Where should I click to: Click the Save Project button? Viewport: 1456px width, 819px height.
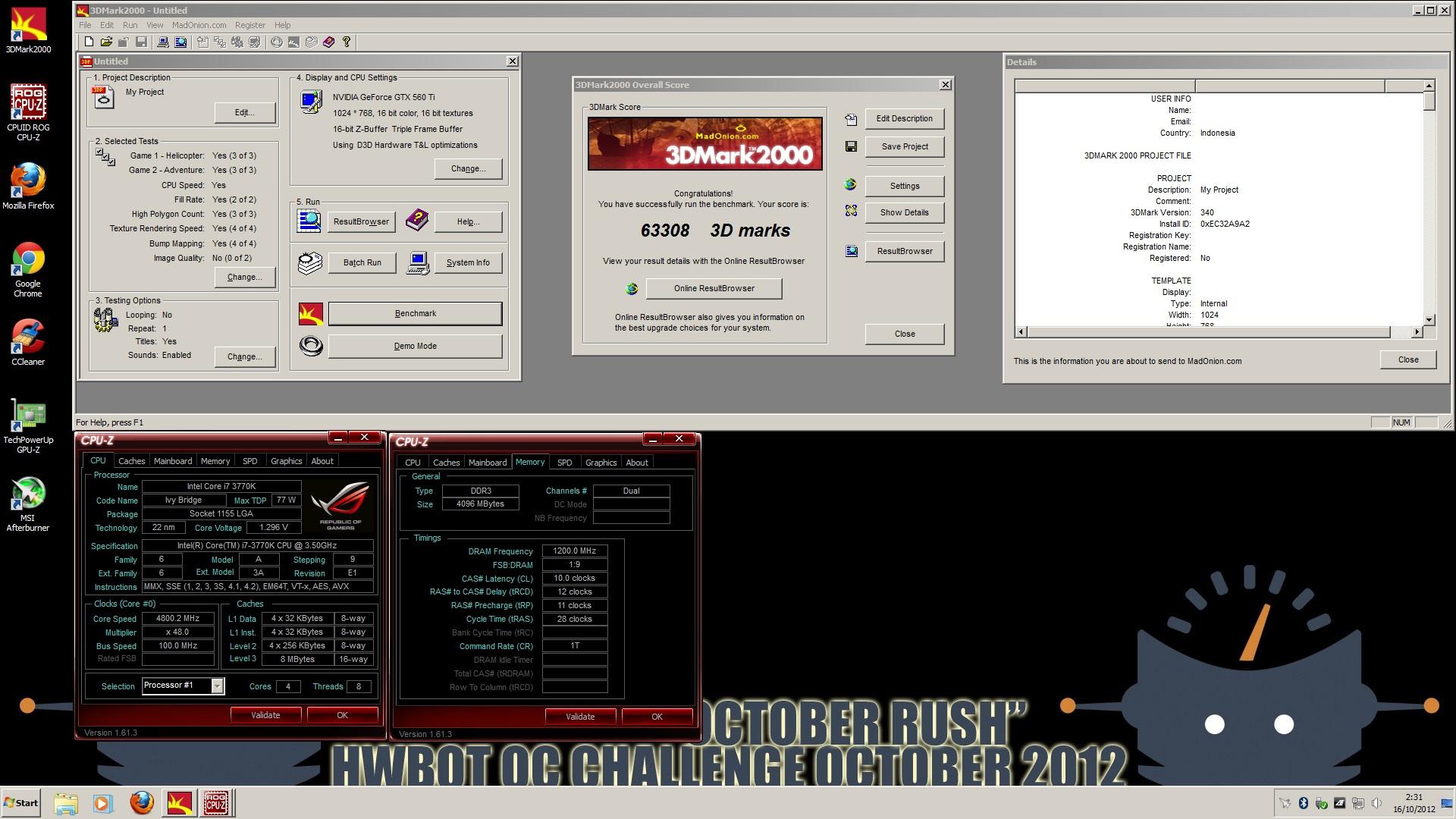pyautogui.click(x=904, y=146)
